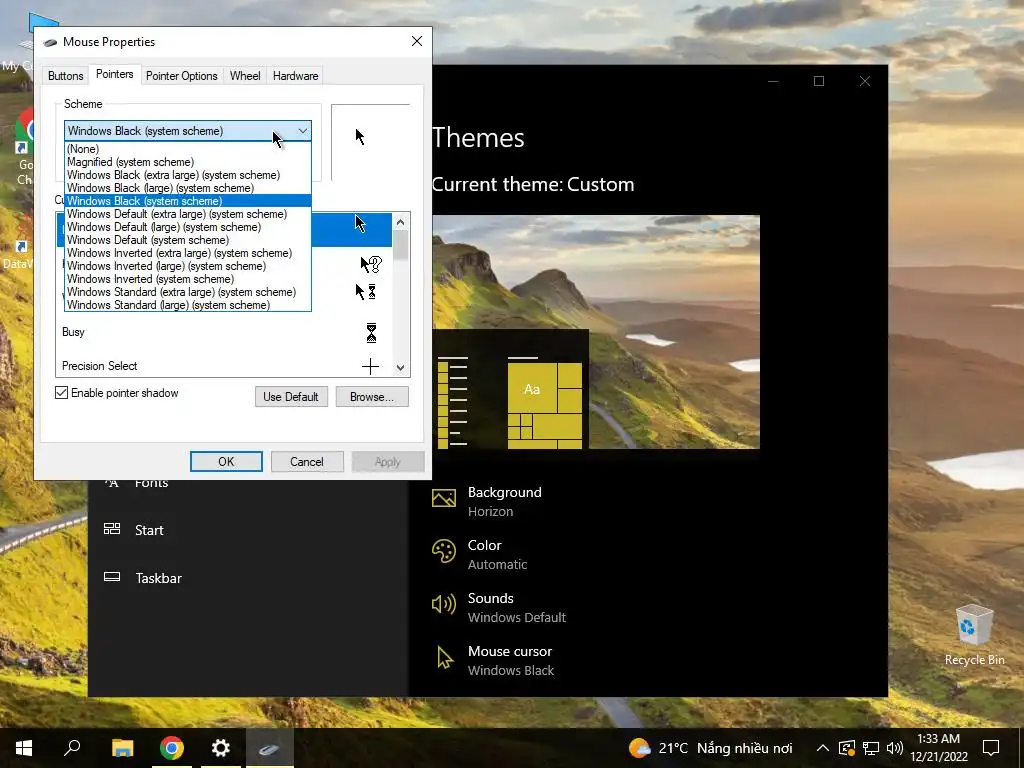This screenshot has width=1024, height=768.
Task: Collapse the Scheme combo box arrow
Action: (302, 131)
